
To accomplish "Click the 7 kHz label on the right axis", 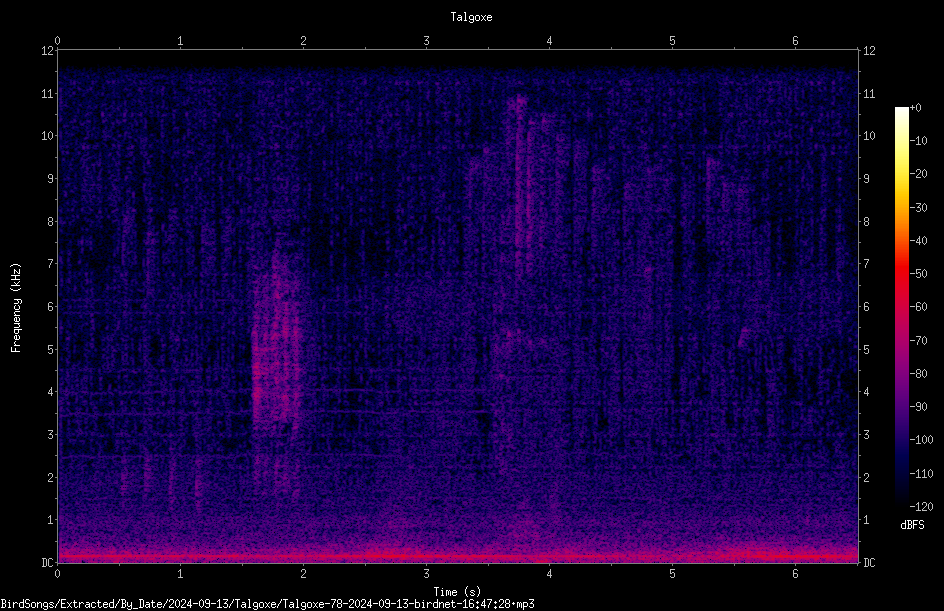I will tap(866, 264).
